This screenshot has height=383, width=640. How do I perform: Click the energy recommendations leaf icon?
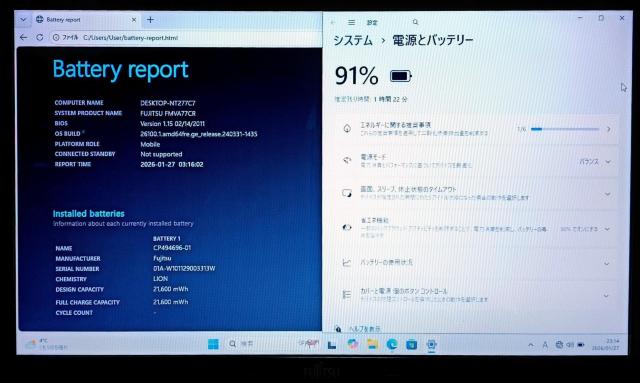coord(347,129)
